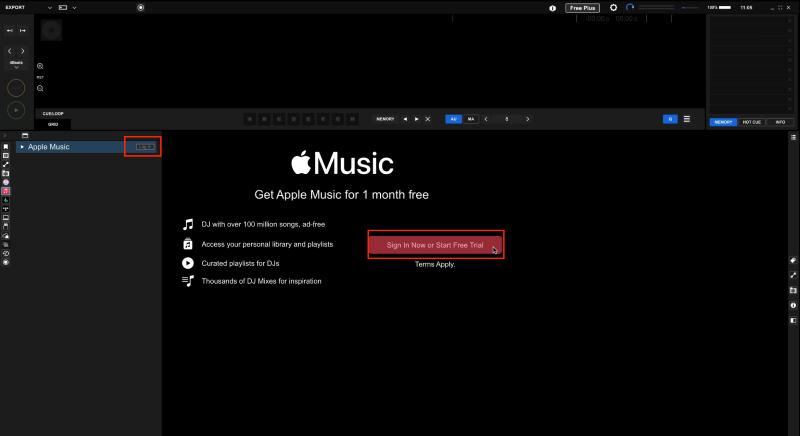This screenshot has height=436, width=800.
Task: Delete memory cue with X icon
Action: point(428,119)
